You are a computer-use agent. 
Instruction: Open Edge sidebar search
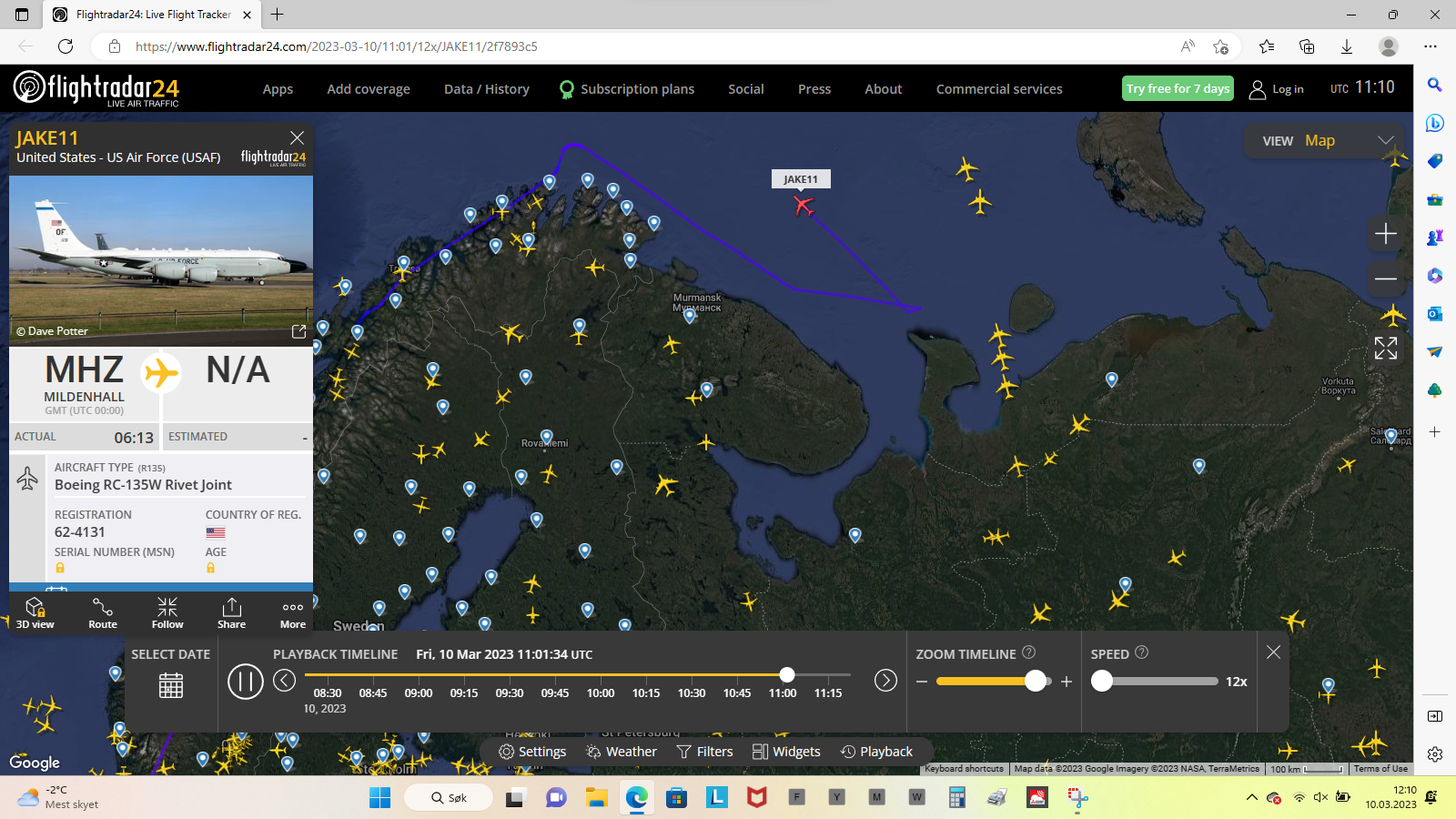1434,85
